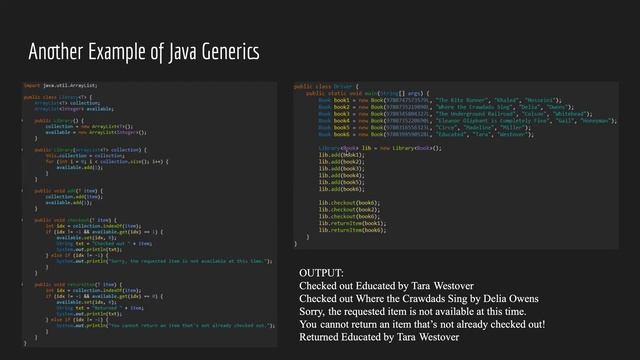Click the 'lib.add(book6);' code line
Viewport: 640px width, 360px height.
pos(342,189)
